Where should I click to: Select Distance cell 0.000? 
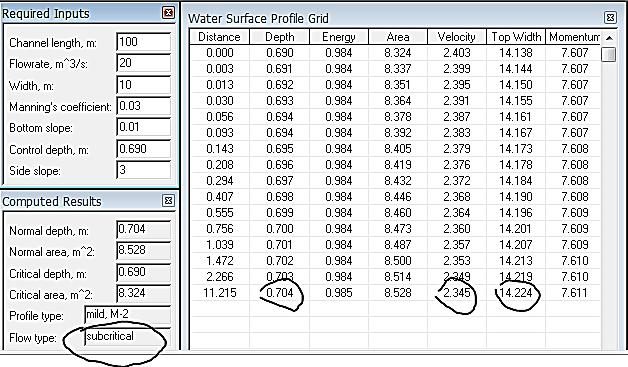click(219, 53)
